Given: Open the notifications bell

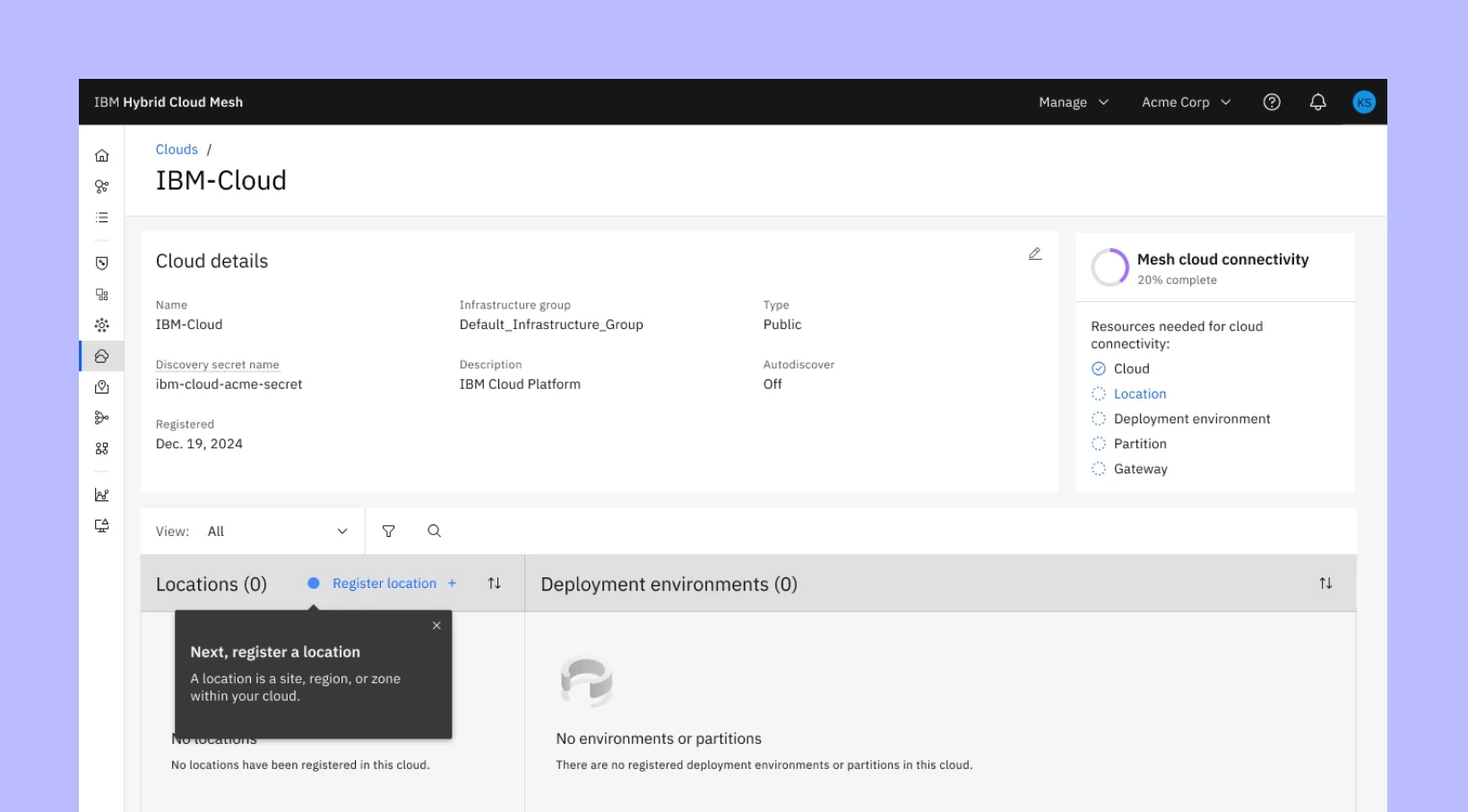Looking at the screenshot, I should point(1318,102).
